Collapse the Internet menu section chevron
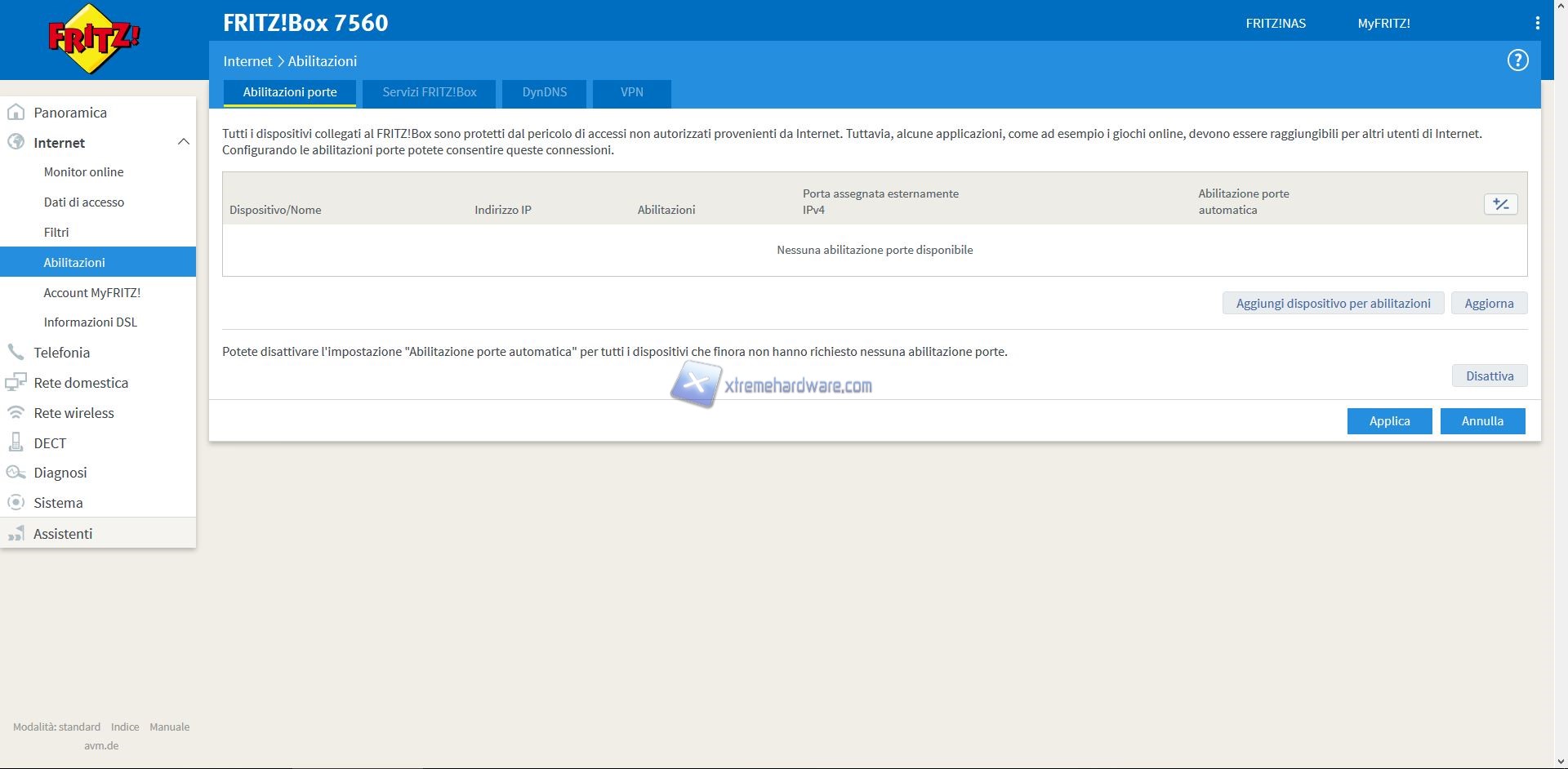The height and width of the screenshot is (769, 1568). (183, 142)
